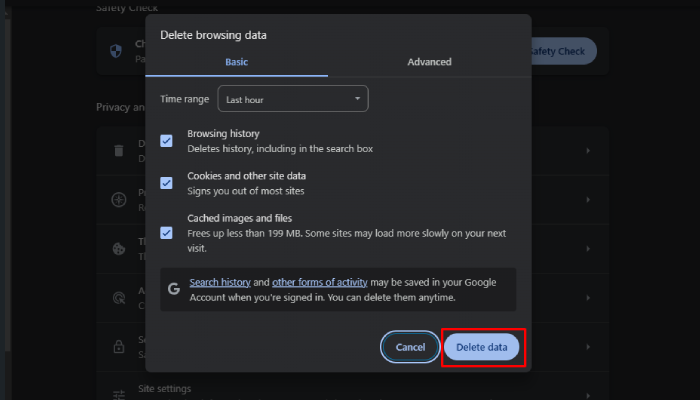Click the Cached images and files label
700x400 pixels.
(x=239, y=218)
